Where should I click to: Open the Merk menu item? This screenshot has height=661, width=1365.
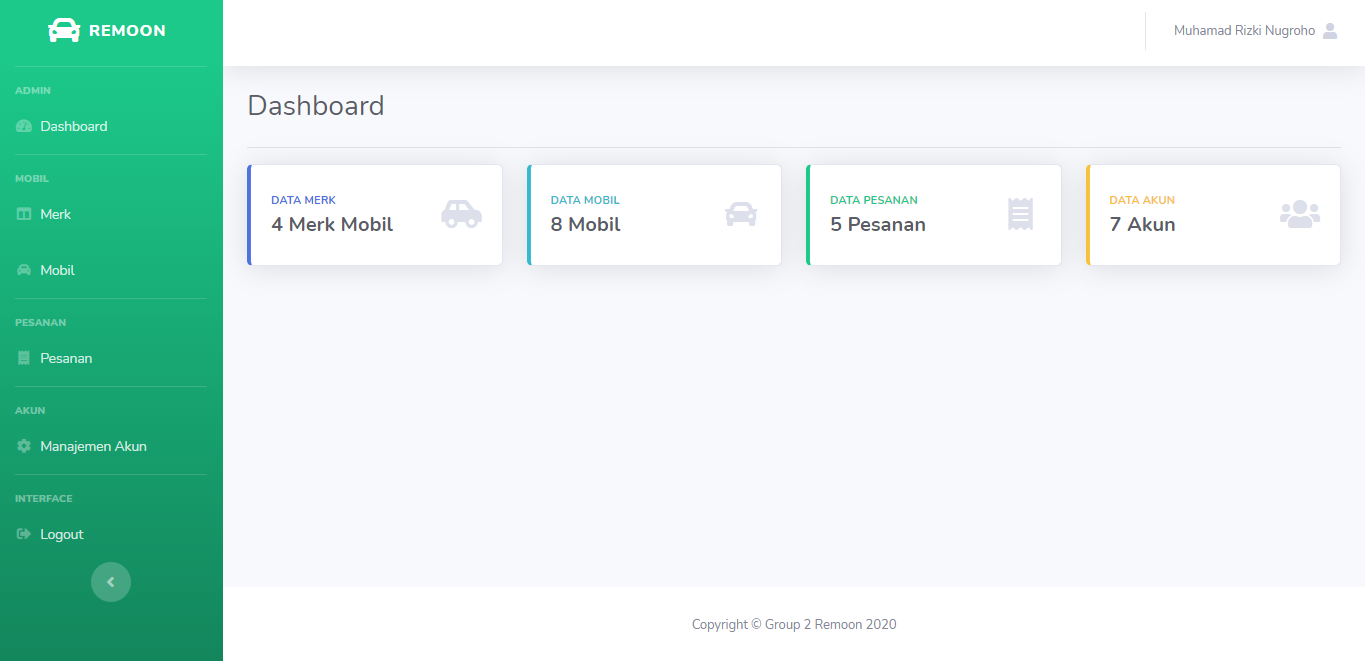coord(56,215)
